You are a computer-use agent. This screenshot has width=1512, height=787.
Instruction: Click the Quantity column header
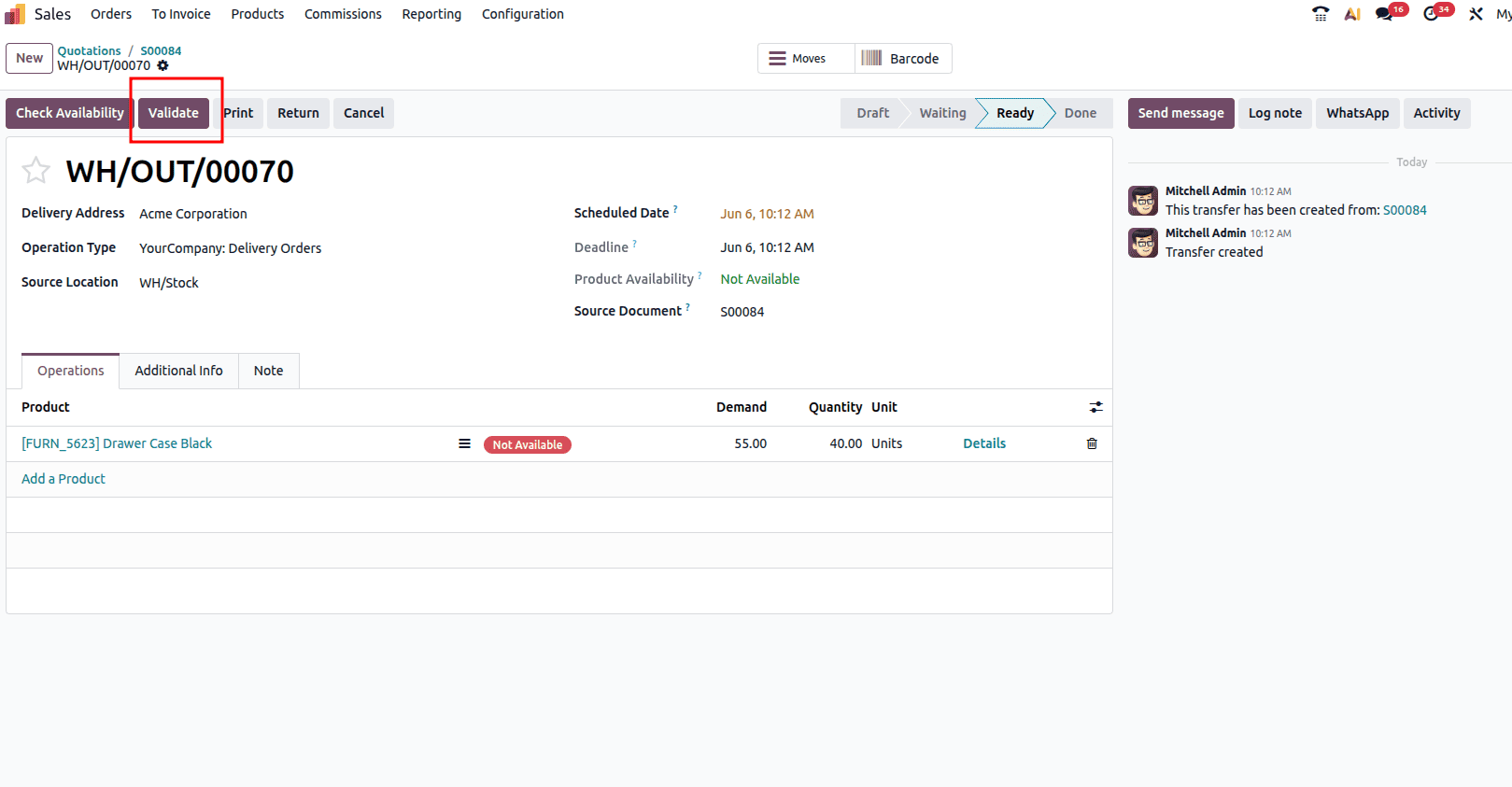coord(835,407)
